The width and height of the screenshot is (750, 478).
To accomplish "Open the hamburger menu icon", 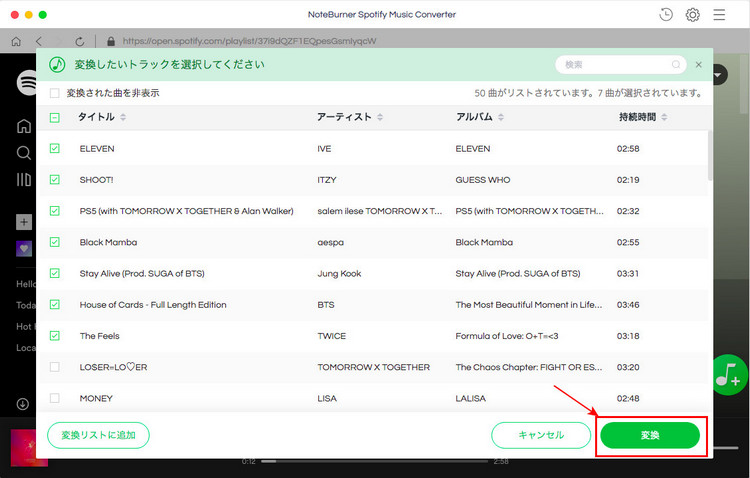I will pos(719,15).
